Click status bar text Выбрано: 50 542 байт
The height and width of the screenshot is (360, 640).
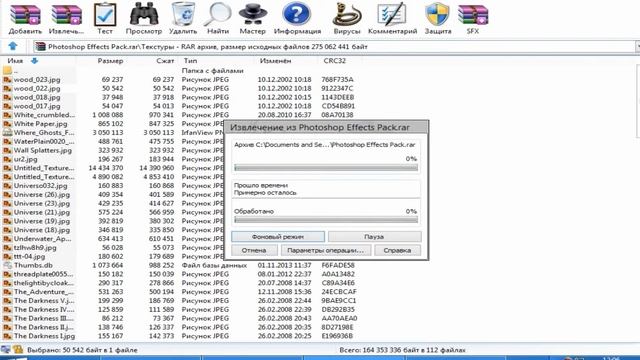pos(82,350)
